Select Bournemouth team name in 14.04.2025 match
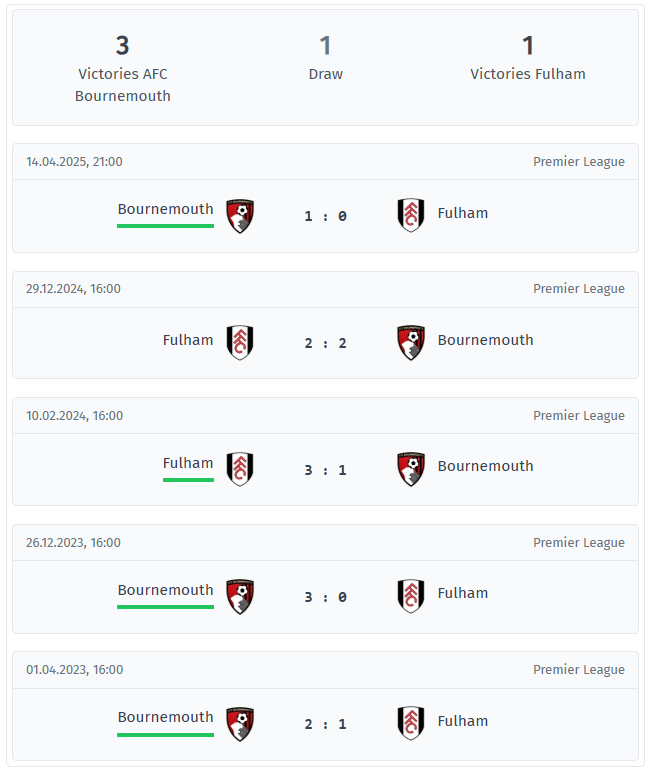 (165, 209)
